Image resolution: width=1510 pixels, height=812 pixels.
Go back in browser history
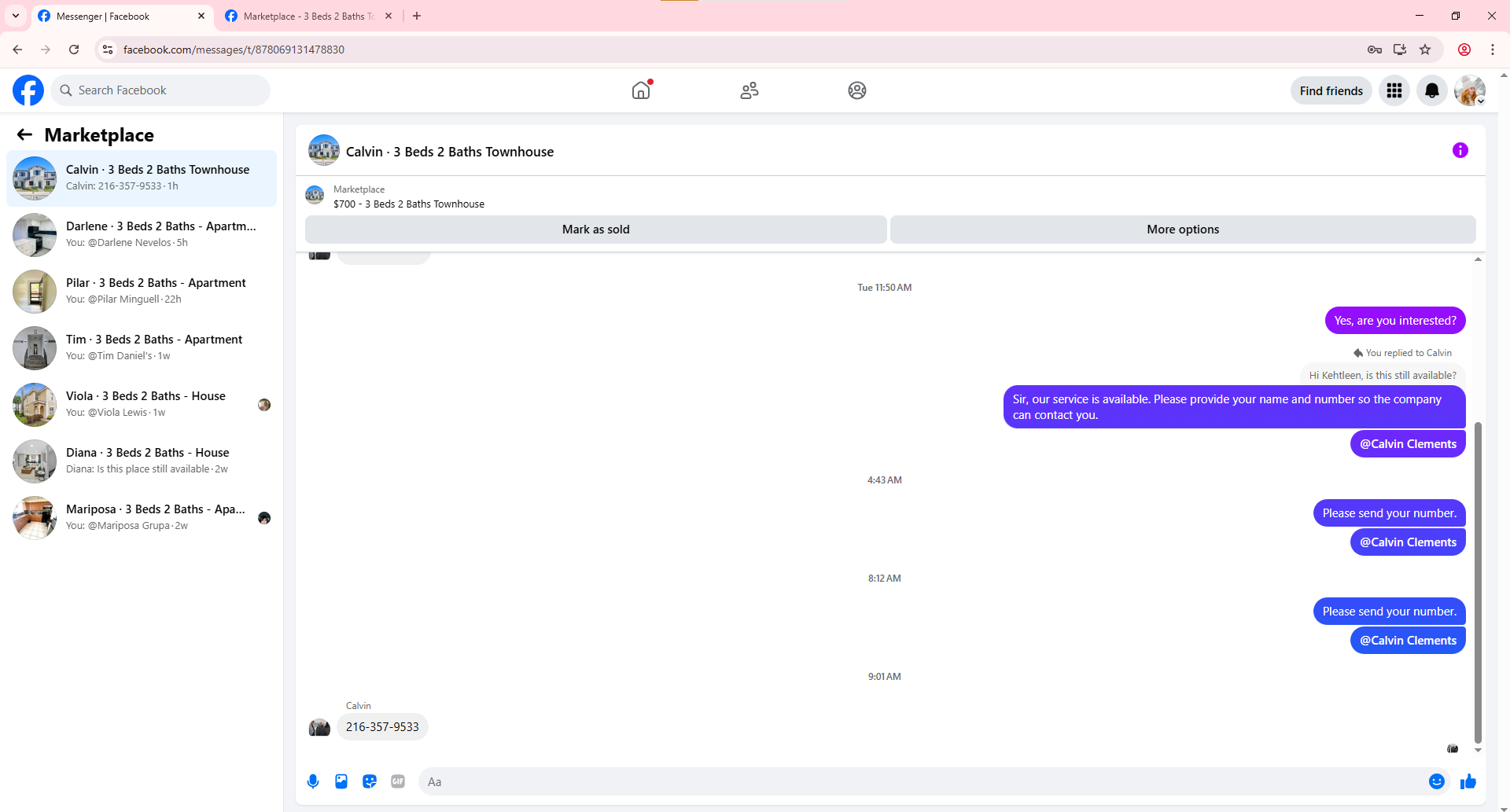(17, 50)
